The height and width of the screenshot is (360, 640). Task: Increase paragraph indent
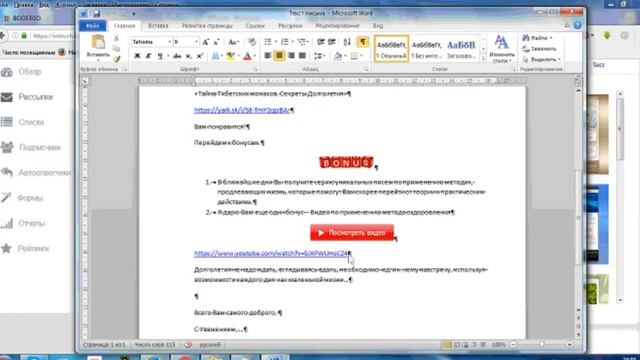point(332,42)
